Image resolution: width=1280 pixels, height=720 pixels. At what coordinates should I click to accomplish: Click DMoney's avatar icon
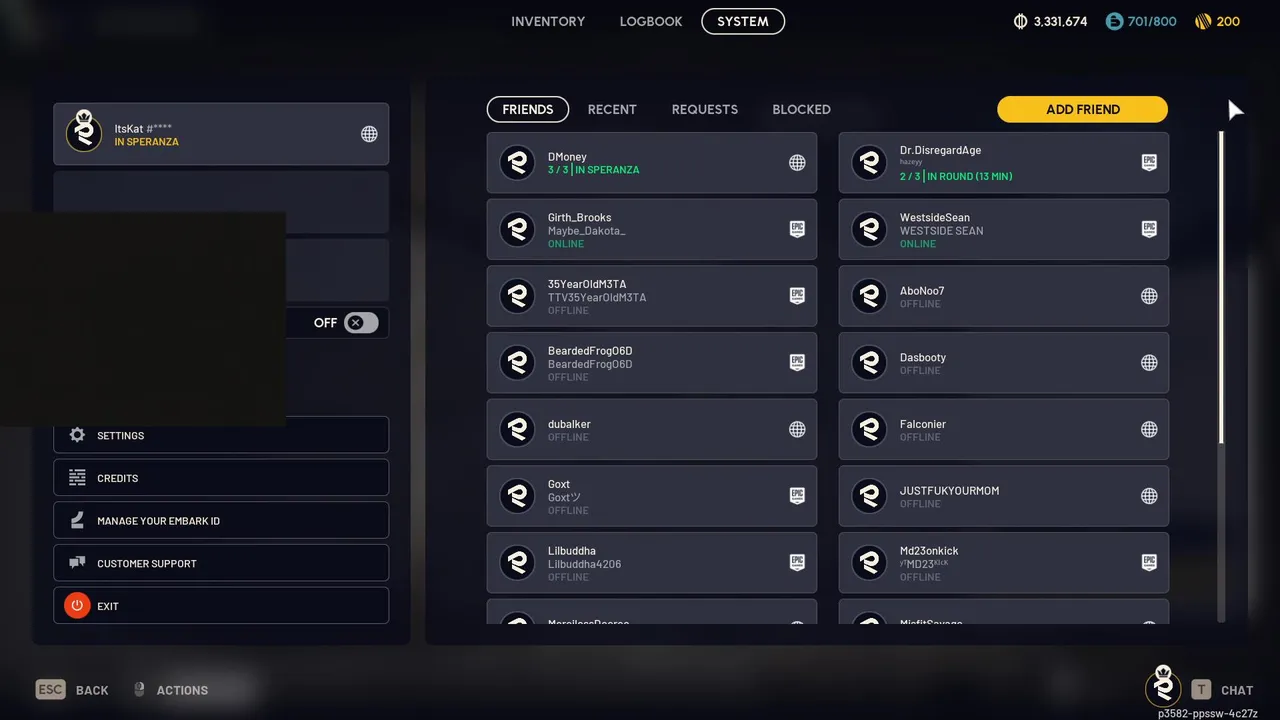[517, 163]
